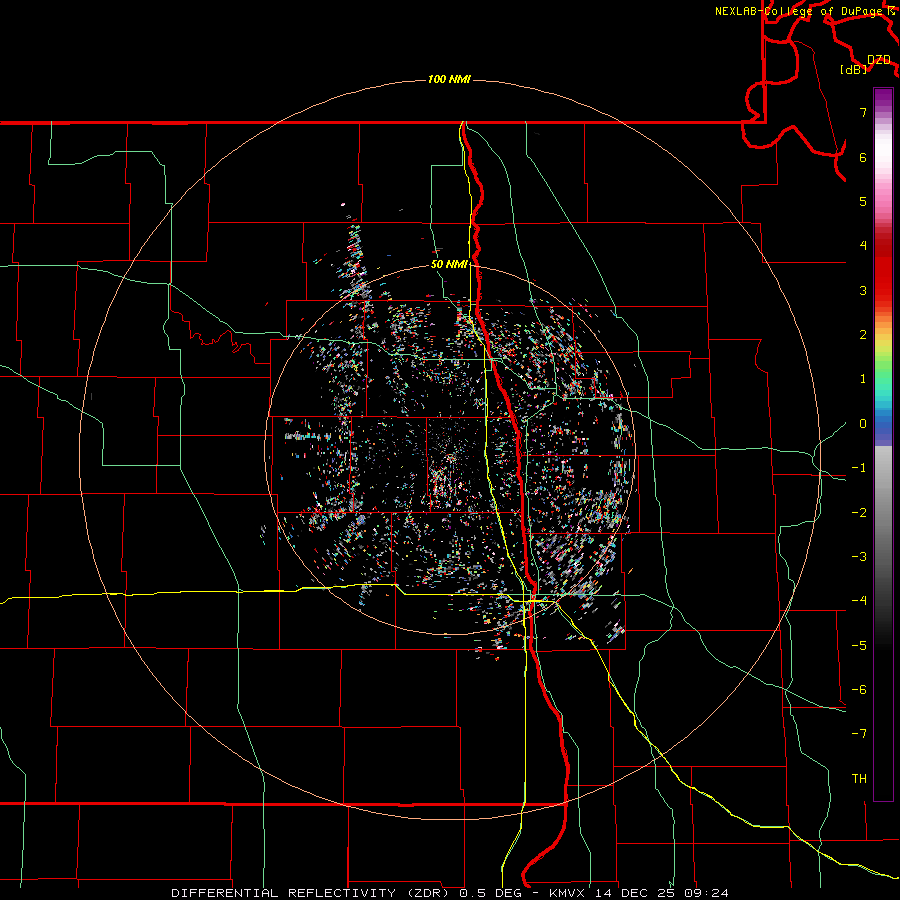The height and width of the screenshot is (900, 900).
Task: Click the '0.5 DEG' elevation text
Action: 490,893
